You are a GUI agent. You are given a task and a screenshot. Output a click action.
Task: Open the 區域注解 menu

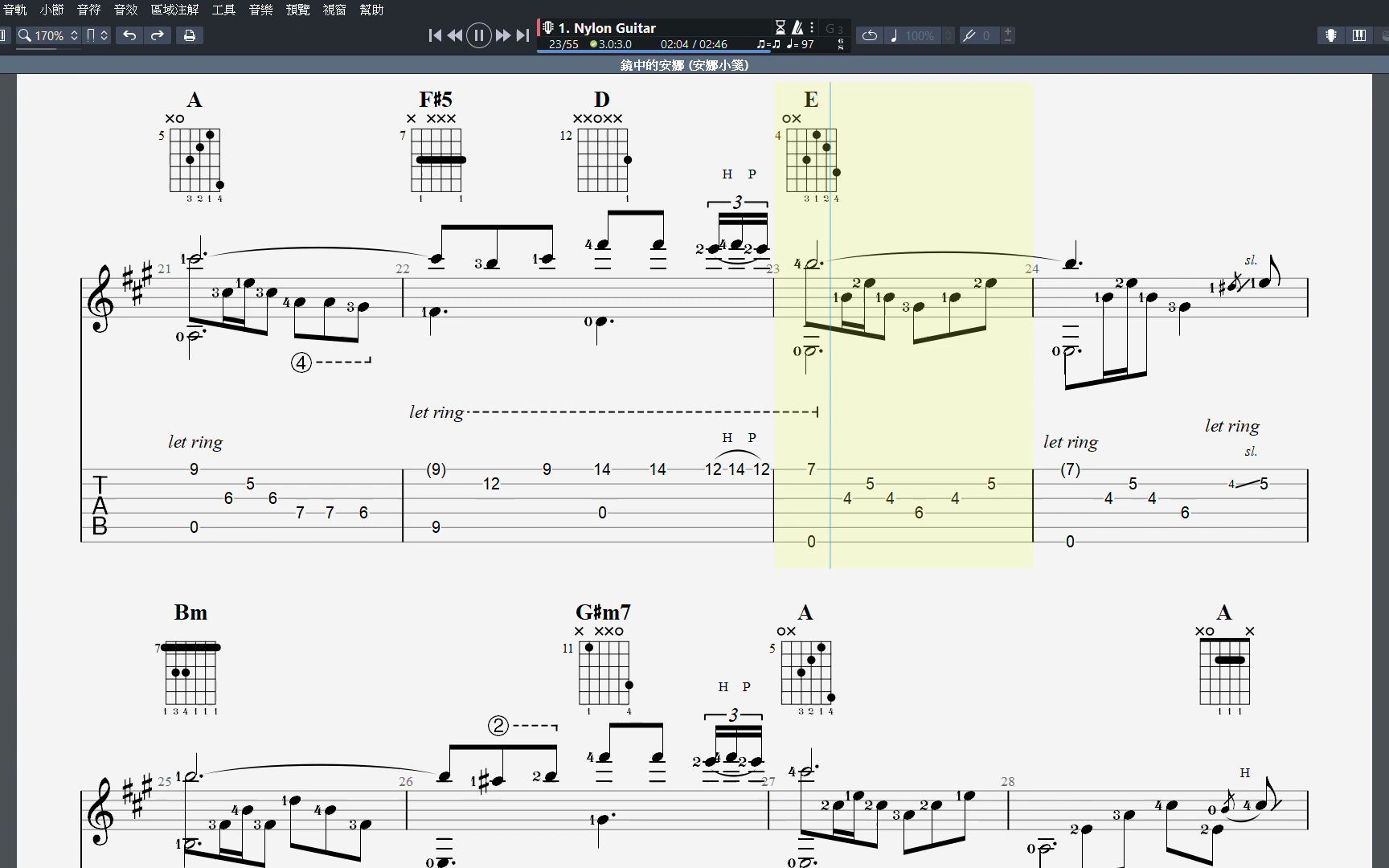click(x=175, y=10)
